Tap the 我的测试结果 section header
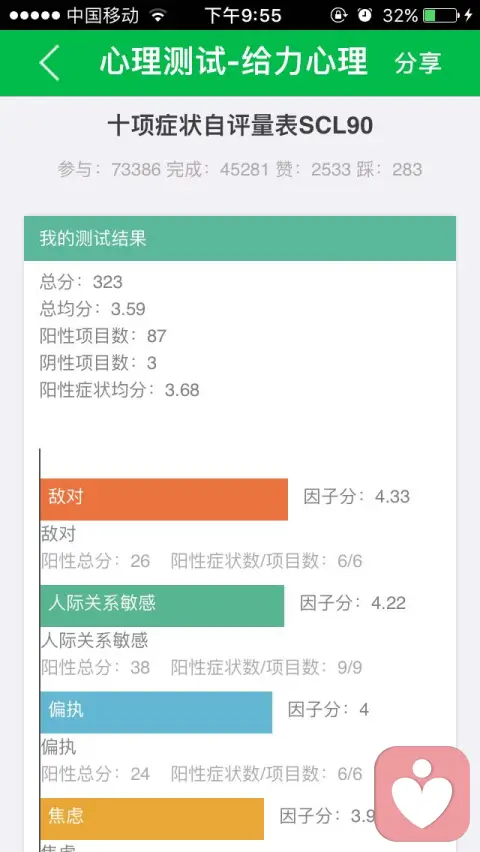 240,239
